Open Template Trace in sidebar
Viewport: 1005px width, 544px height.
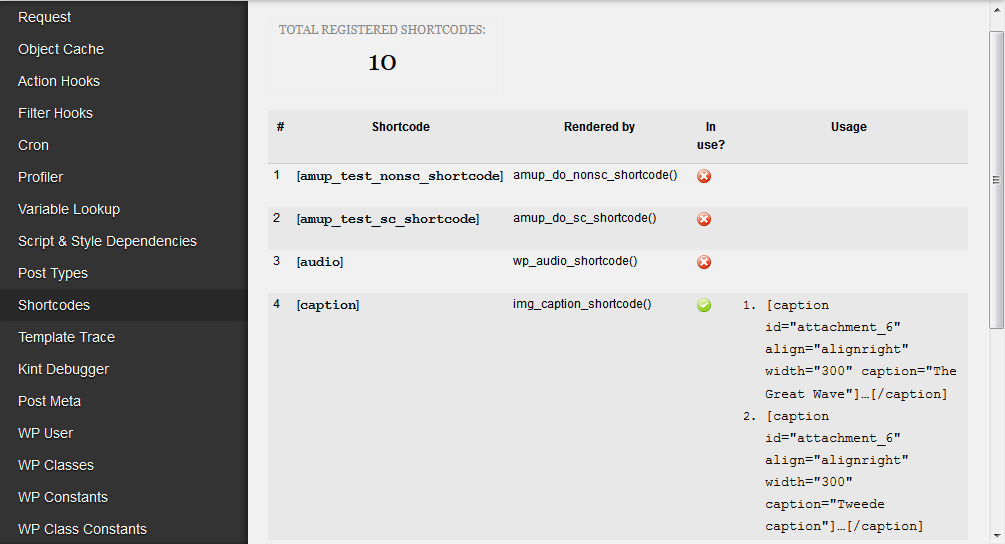point(66,337)
